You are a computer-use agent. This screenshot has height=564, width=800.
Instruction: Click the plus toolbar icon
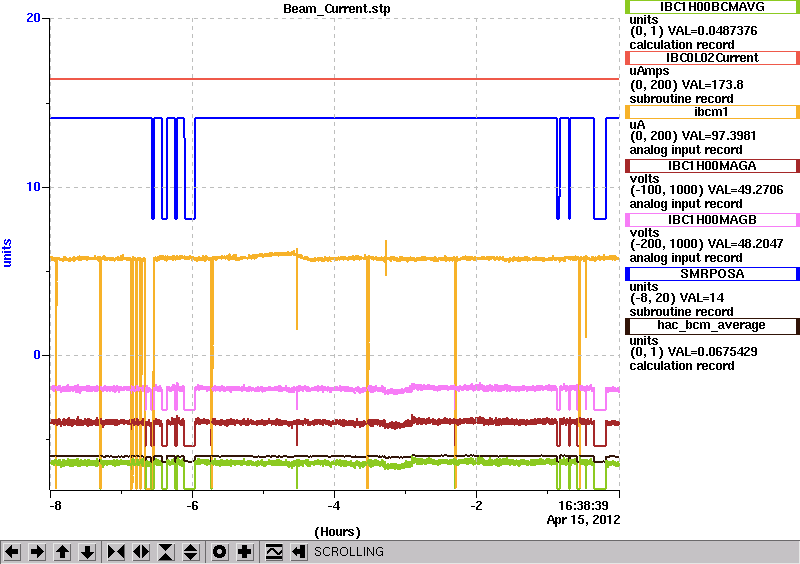(245, 552)
